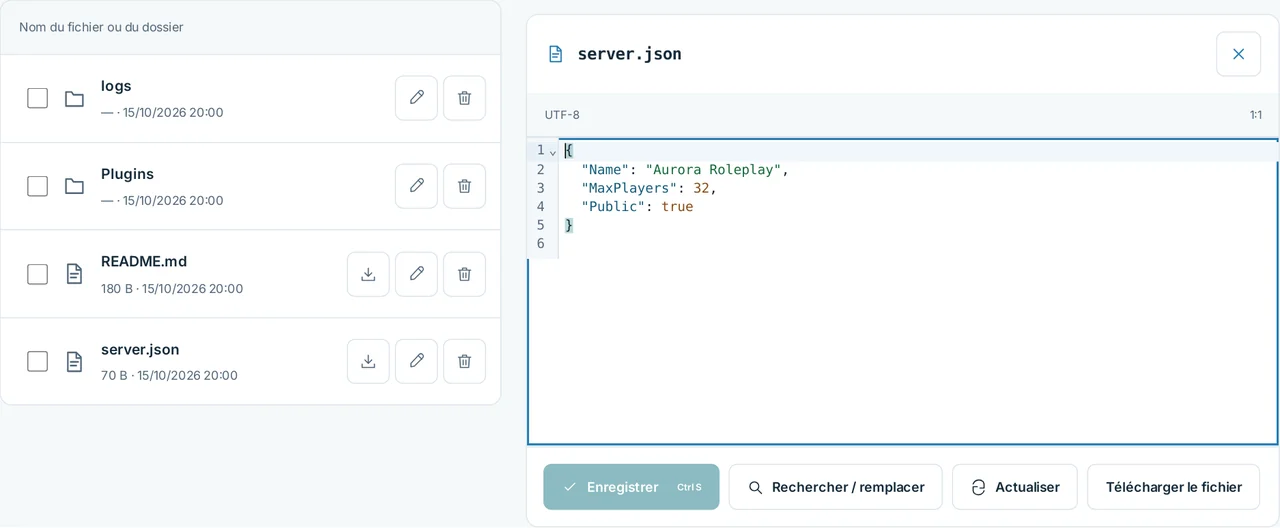Viewport: 1280px width, 528px height.
Task: Click the "Public" key on line 4
Action: click(x=613, y=207)
